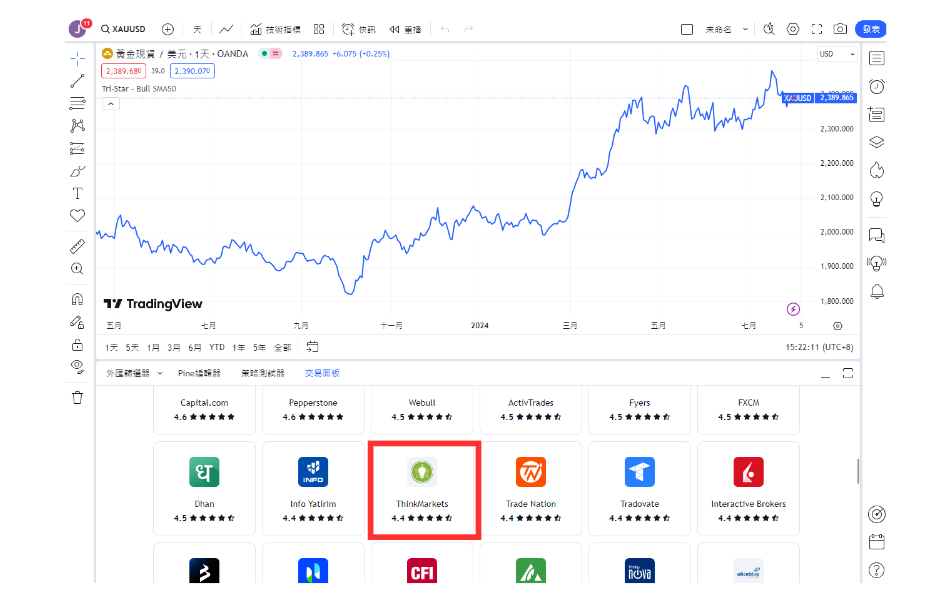Open the line chart style selector
The image size is (952, 602).
click(226, 29)
